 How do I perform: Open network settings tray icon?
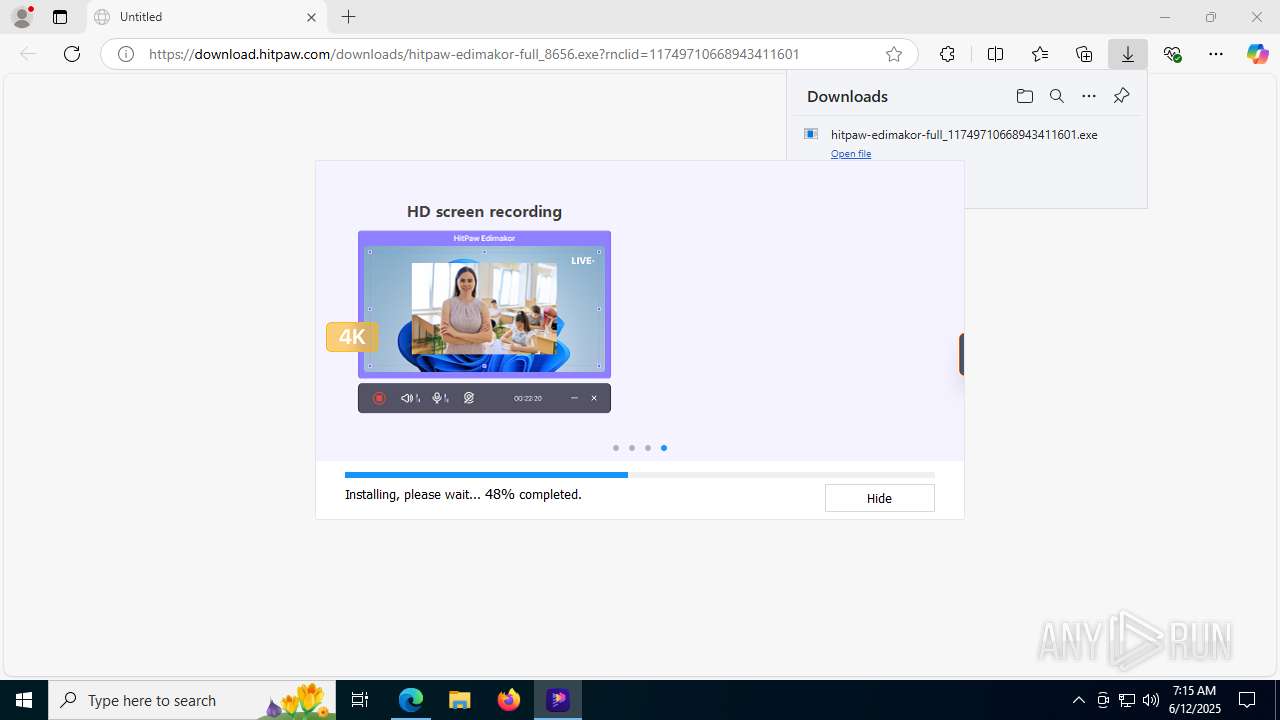tap(1127, 700)
